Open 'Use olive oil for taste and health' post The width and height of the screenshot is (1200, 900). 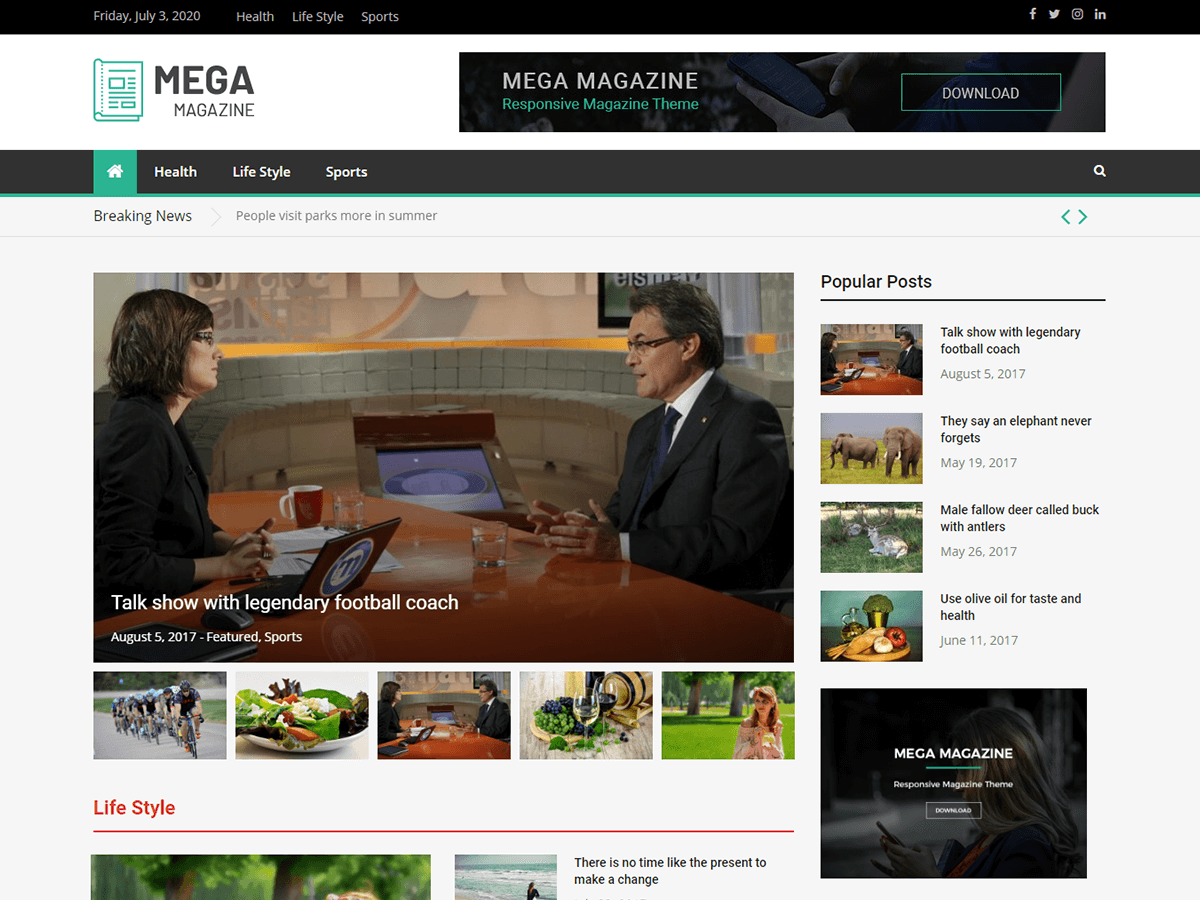(1011, 607)
